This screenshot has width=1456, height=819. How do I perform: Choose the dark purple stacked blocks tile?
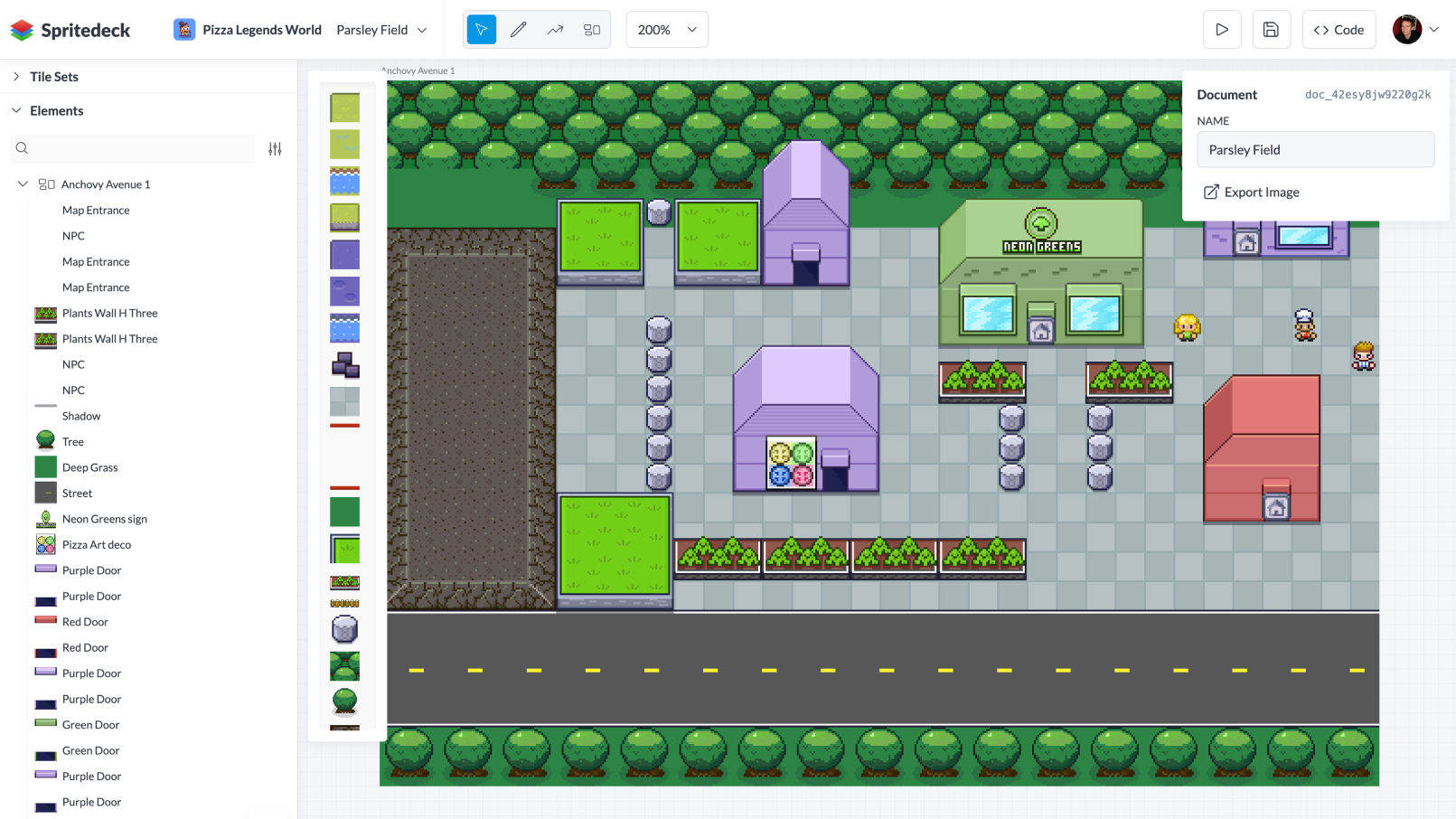344,365
